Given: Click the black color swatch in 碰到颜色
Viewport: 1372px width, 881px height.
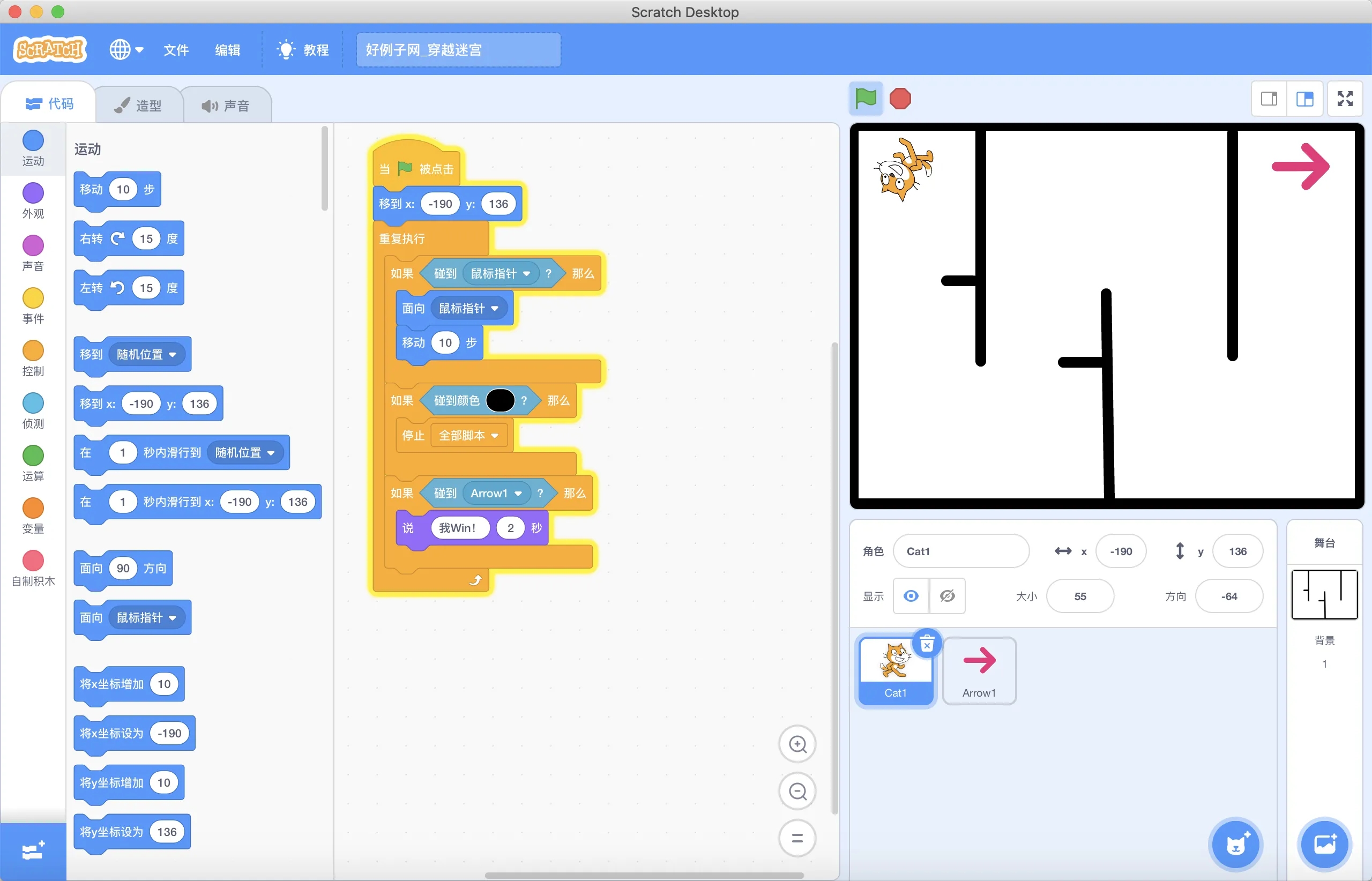Looking at the screenshot, I should (x=499, y=400).
